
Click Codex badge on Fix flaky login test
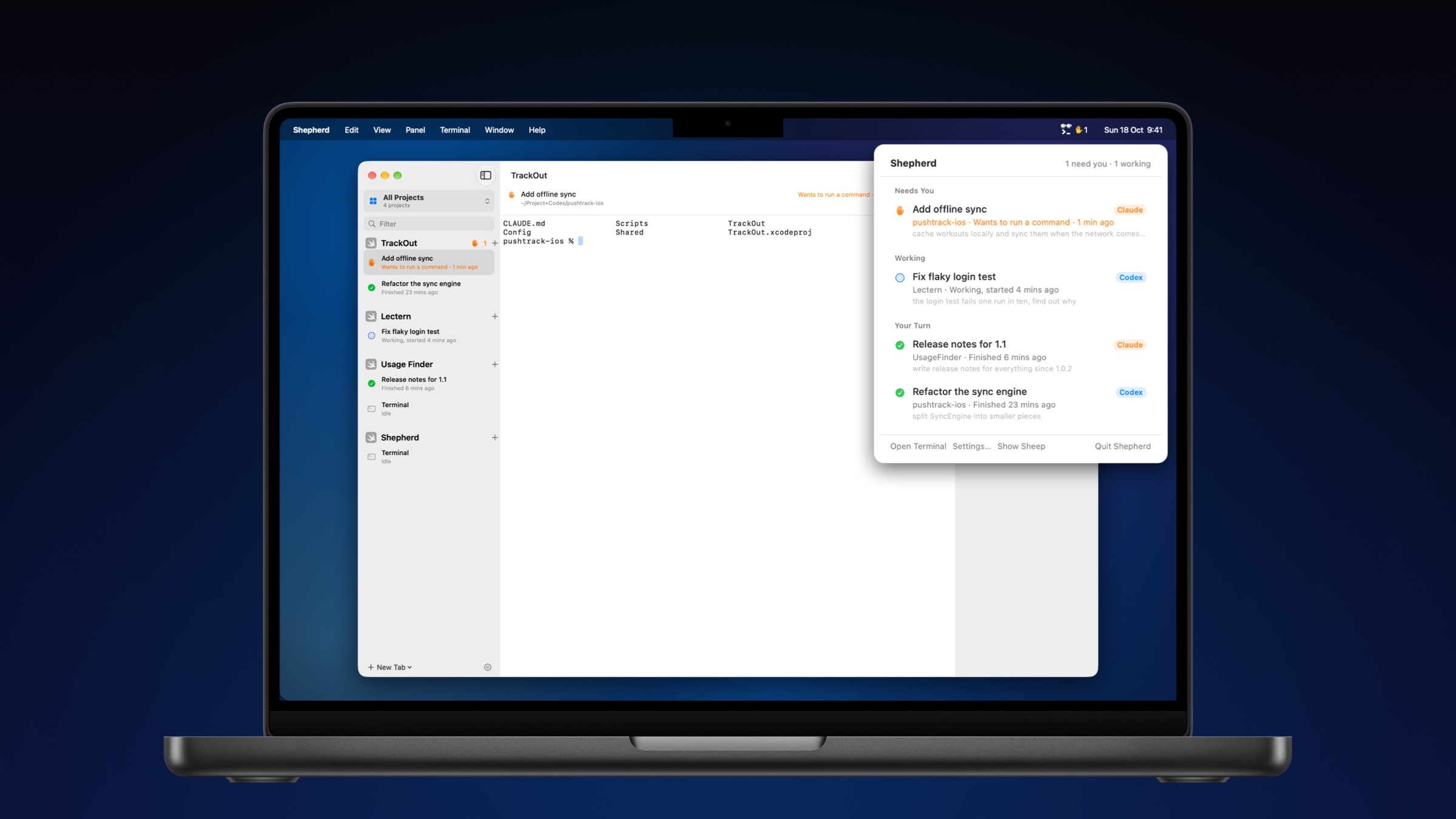(1130, 277)
